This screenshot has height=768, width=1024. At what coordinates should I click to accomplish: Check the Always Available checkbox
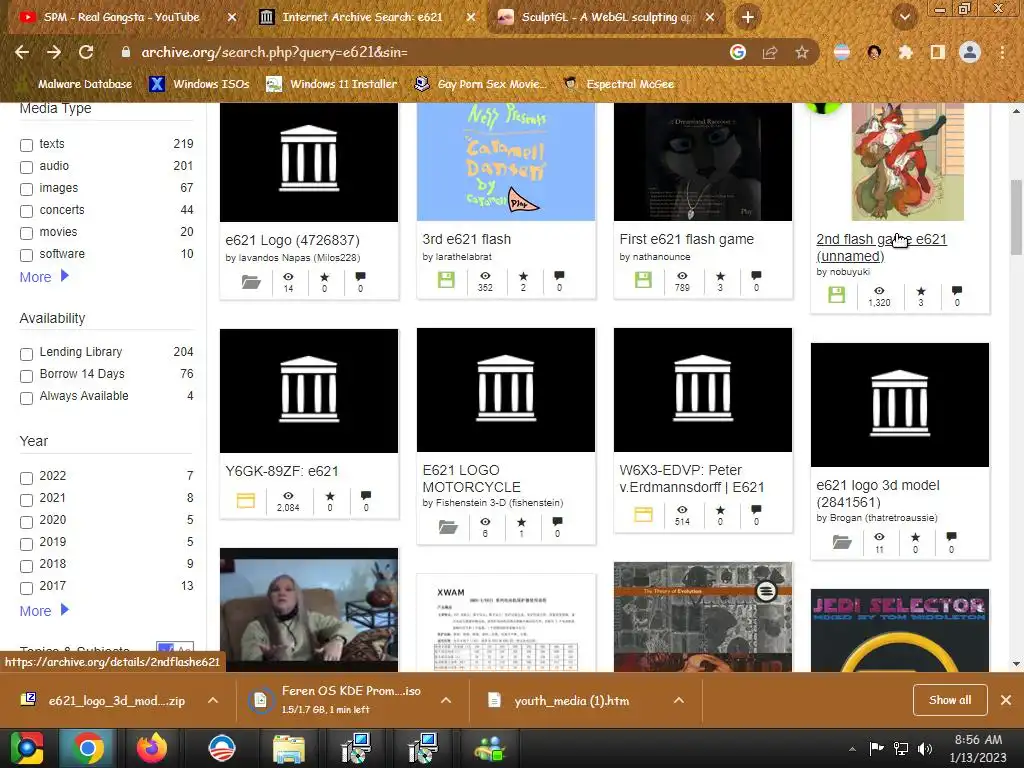[26, 398]
